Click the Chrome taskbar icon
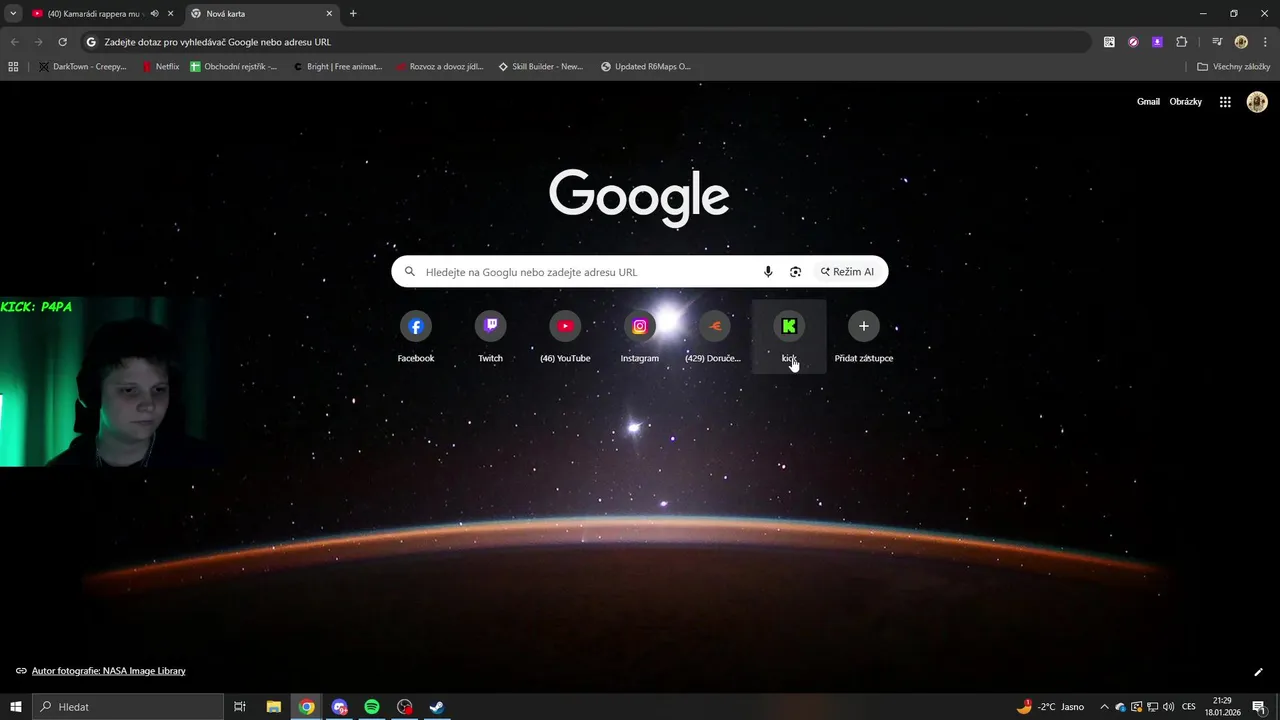Image resolution: width=1280 pixels, height=720 pixels. [x=307, y=707]
